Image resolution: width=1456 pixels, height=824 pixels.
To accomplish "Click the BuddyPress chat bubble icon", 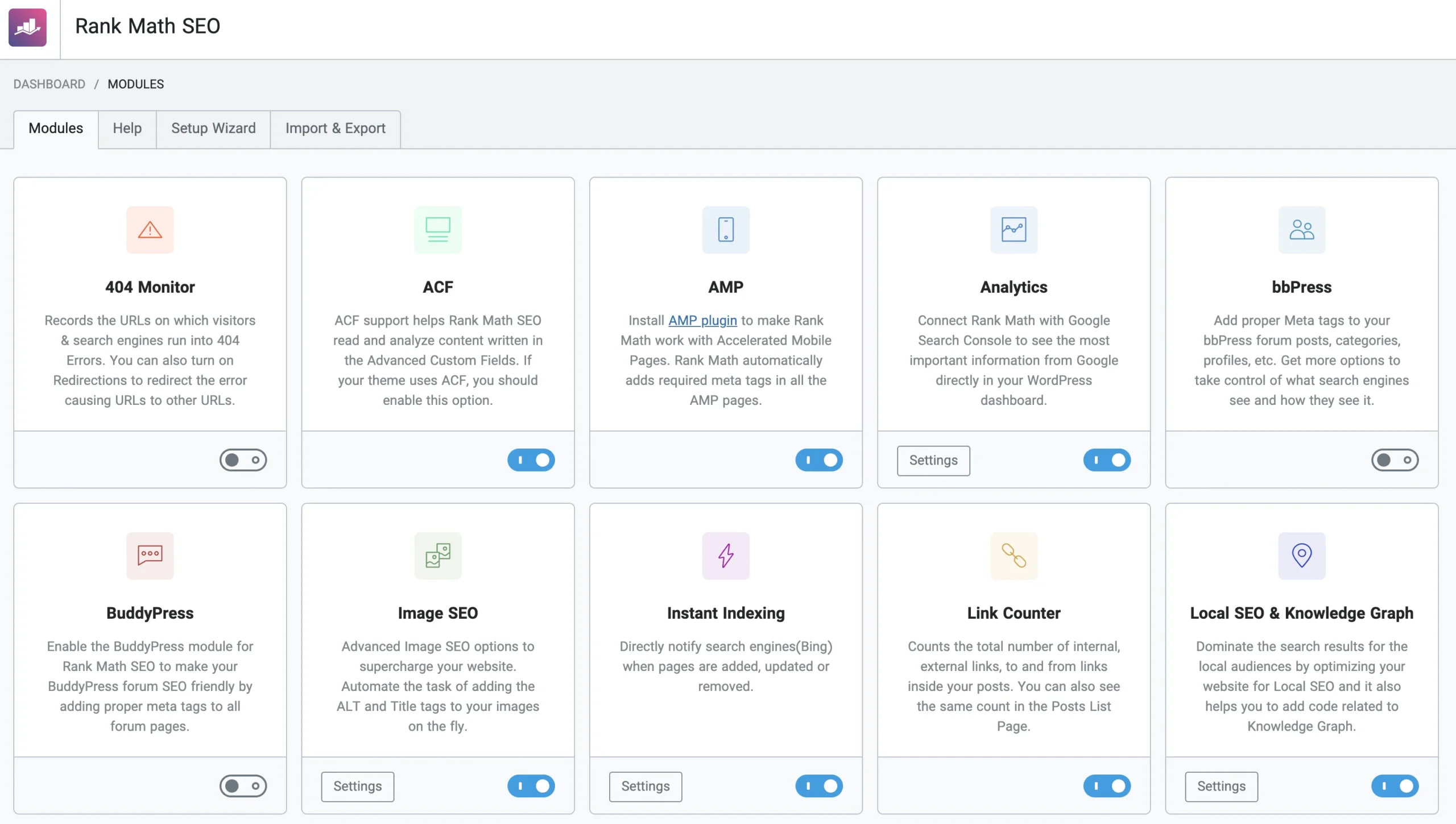I will point(150,556).
